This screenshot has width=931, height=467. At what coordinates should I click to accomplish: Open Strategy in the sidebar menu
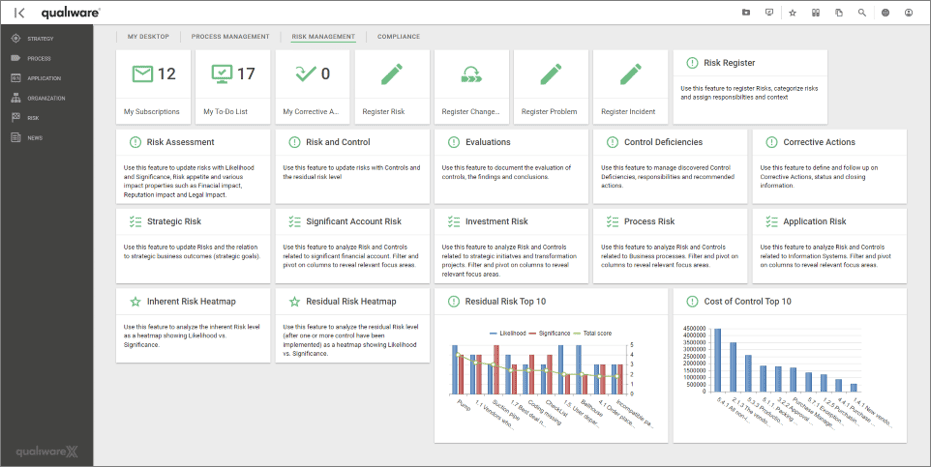tap(40, 39)
